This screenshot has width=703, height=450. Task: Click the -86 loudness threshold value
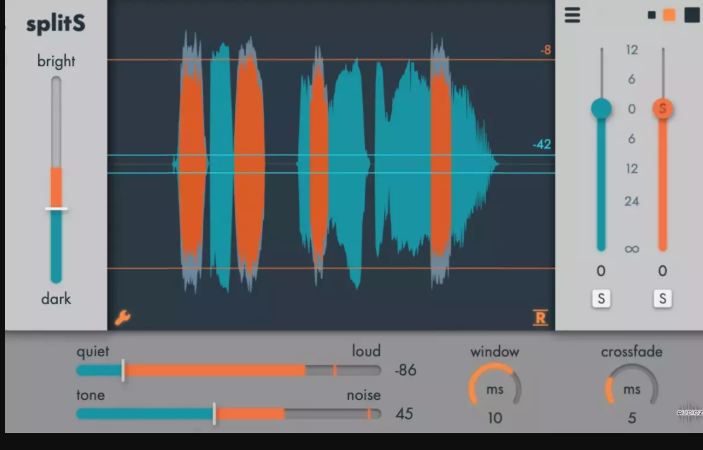[405, 371]
